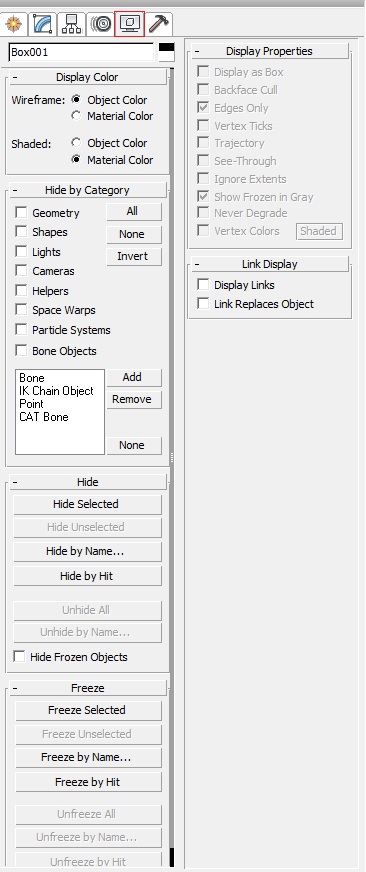Open the Hierarchy panel tab
The width and height of the screenshot is (366, 872).
(72, 24)
